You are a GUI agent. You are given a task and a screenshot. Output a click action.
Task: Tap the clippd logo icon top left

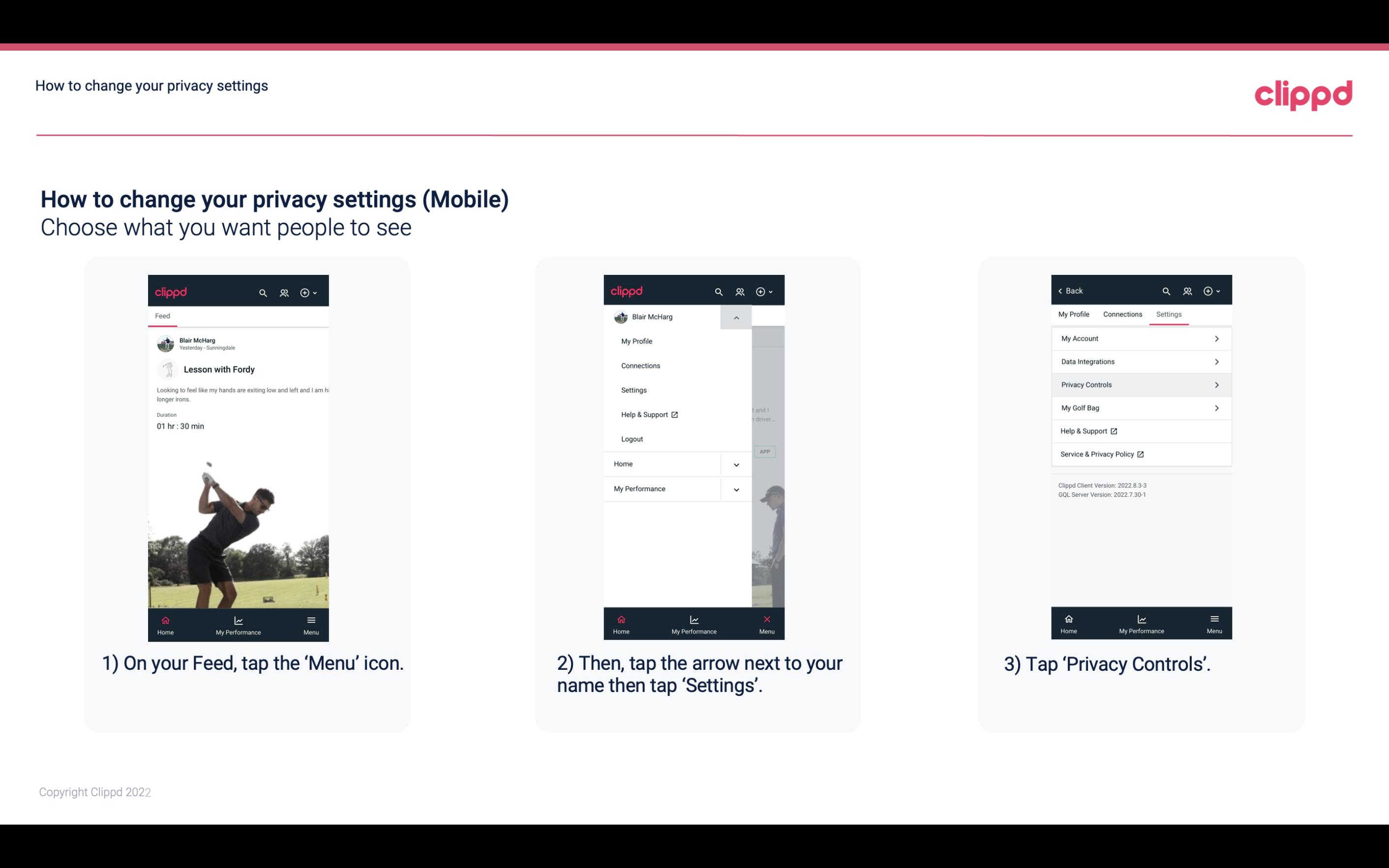pyautogui.click(x=171, y=291)
